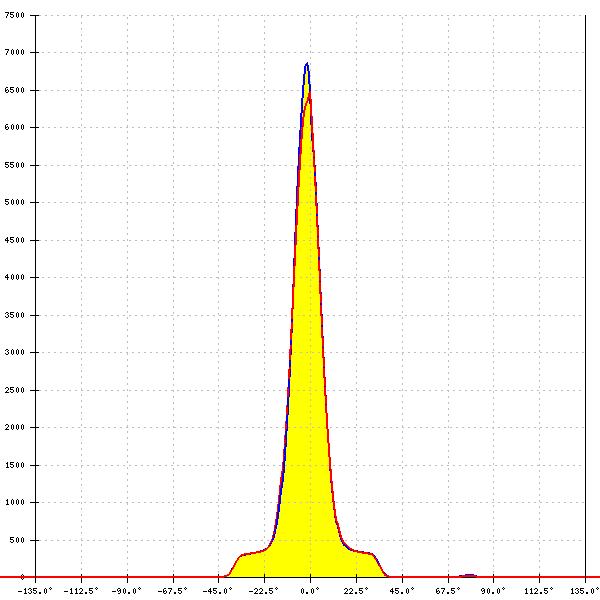
Task: Click the 4000 y-axis label
Action: [x=15, y=277]
